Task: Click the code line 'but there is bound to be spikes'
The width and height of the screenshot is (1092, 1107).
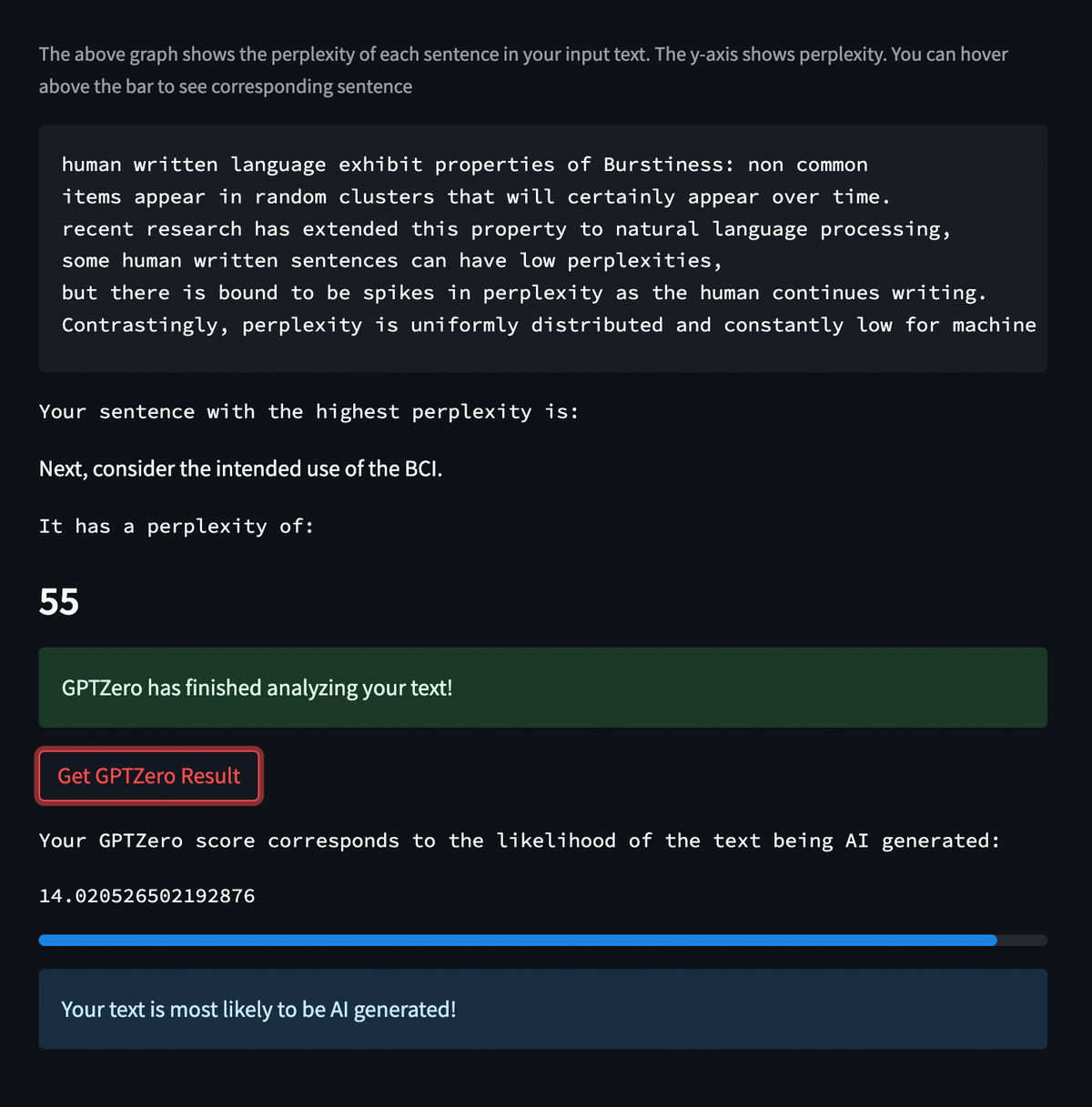Action: point(524,293)
